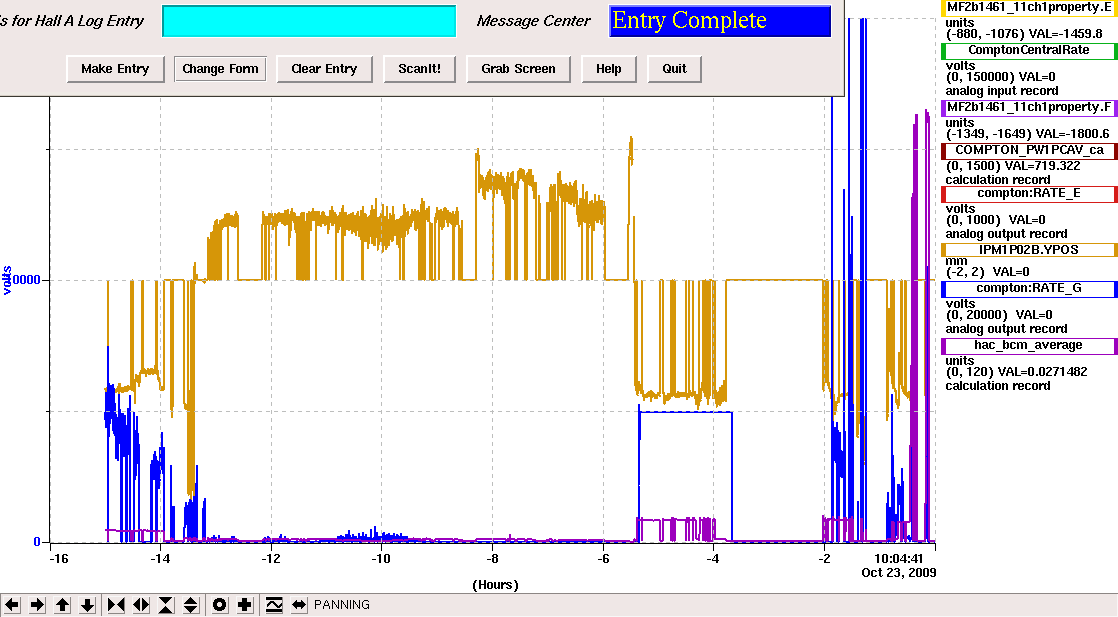Click the -4 tick label on the time axis

(x=713, y=559)
